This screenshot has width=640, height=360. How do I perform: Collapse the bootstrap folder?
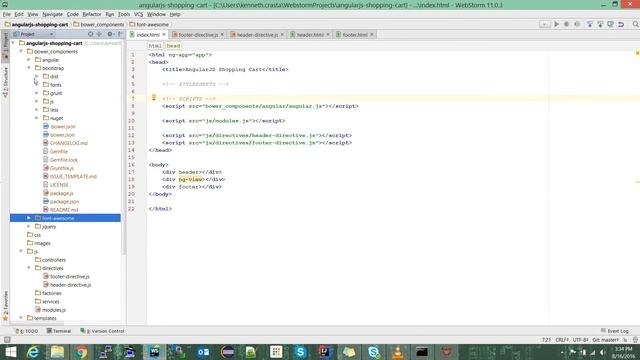pyautogui.click(x=29, y=68)
